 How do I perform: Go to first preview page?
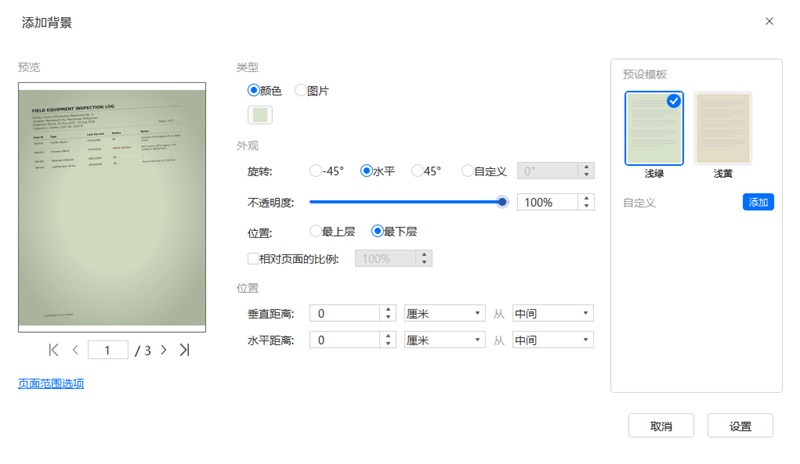pyautogui.click(x=53, y=350)
